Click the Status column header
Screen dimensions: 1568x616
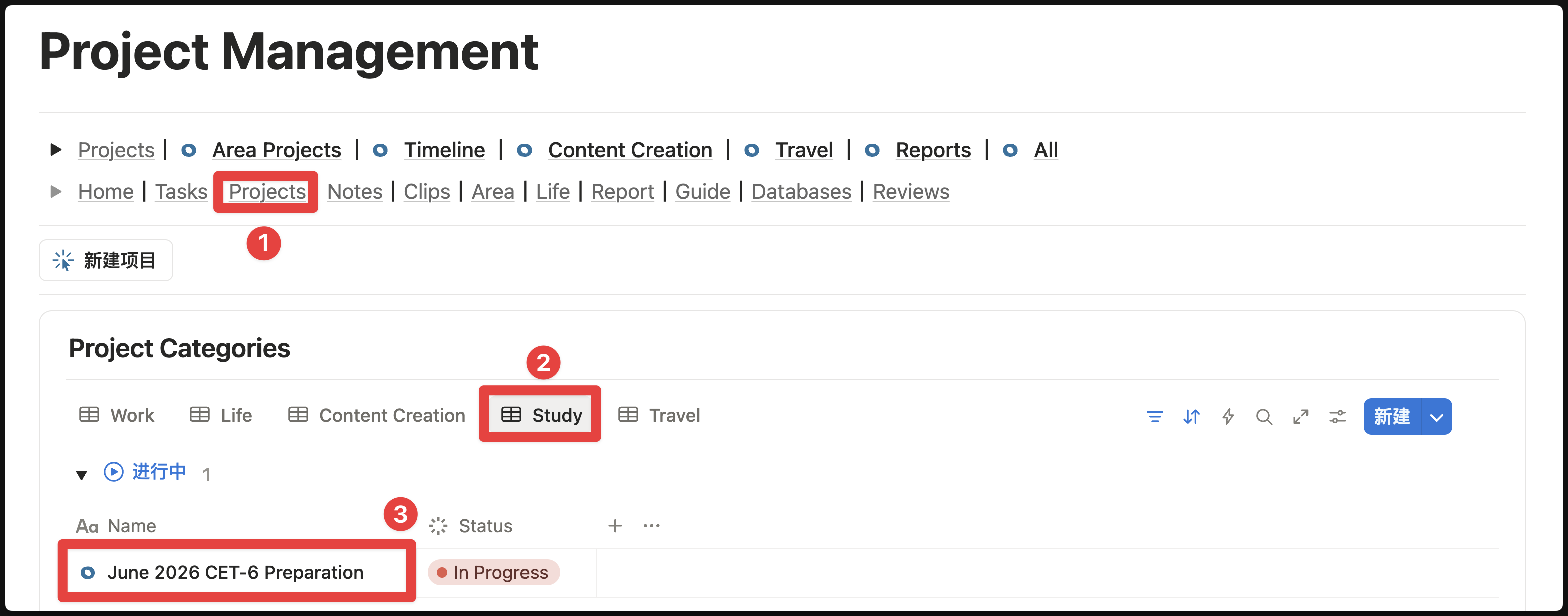(x=485, y=526)
